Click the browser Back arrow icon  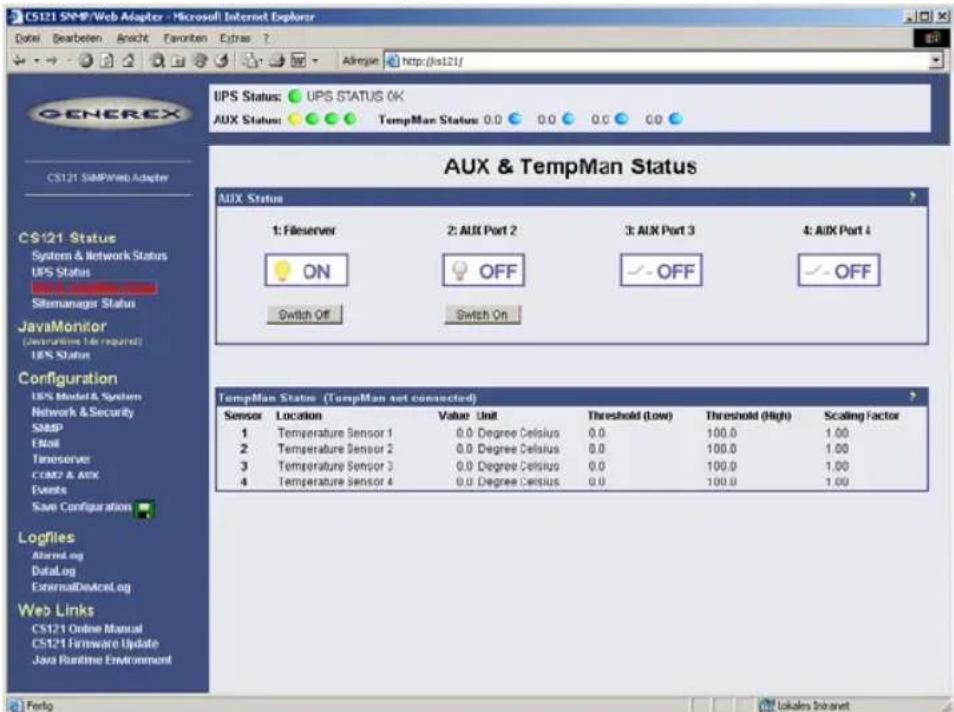[20, 61]
